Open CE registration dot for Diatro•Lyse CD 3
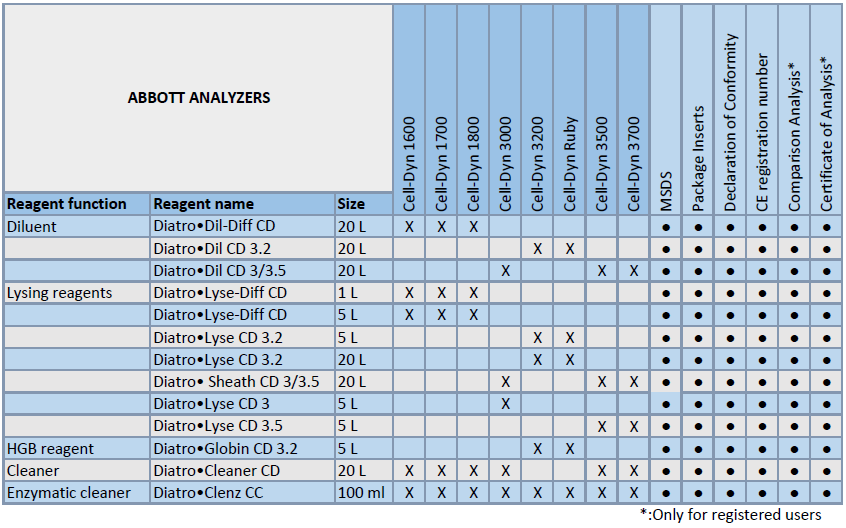This screenshot has width=846, height=528. 762,405
